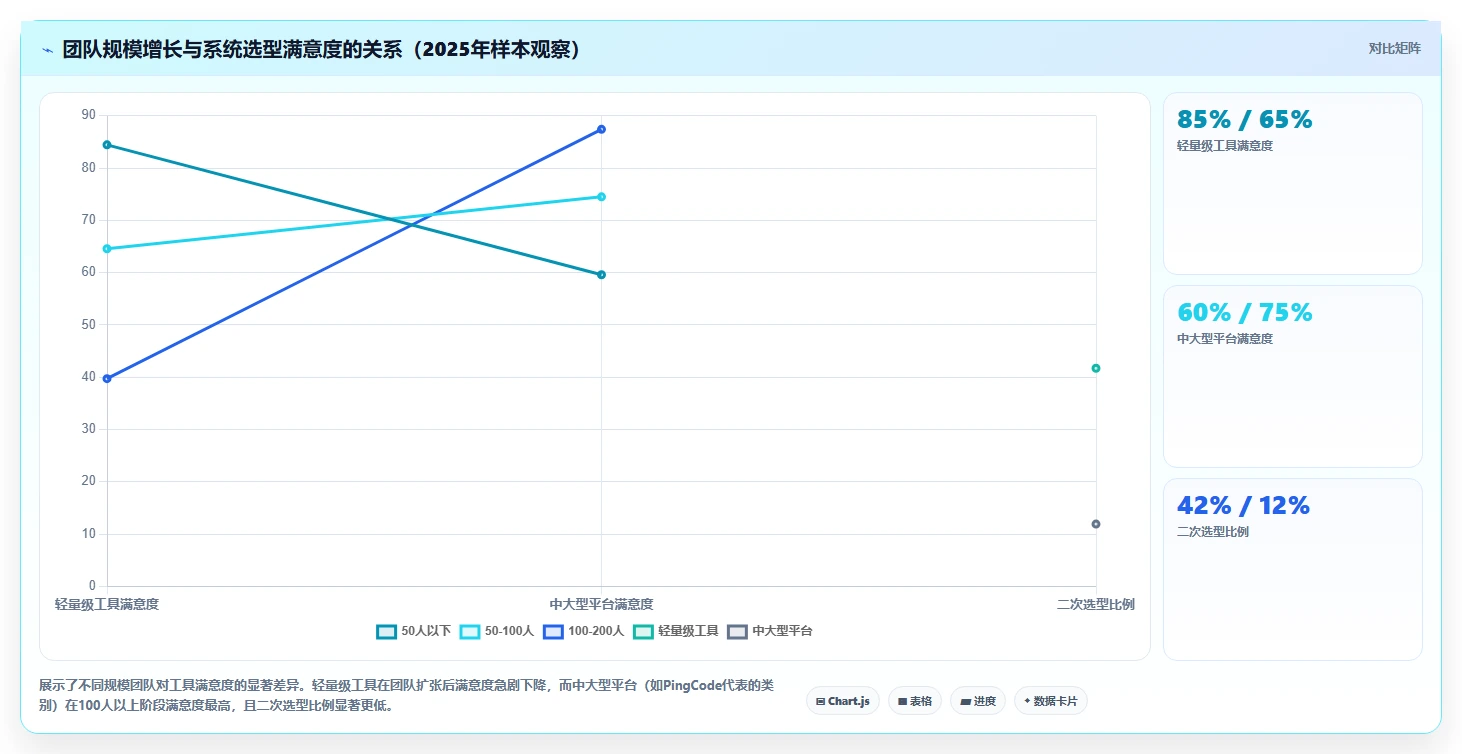Viewport: 1462px width, 754px height.
Task: Click the lightning icon beside the chart title
Action: pos(47,49)
